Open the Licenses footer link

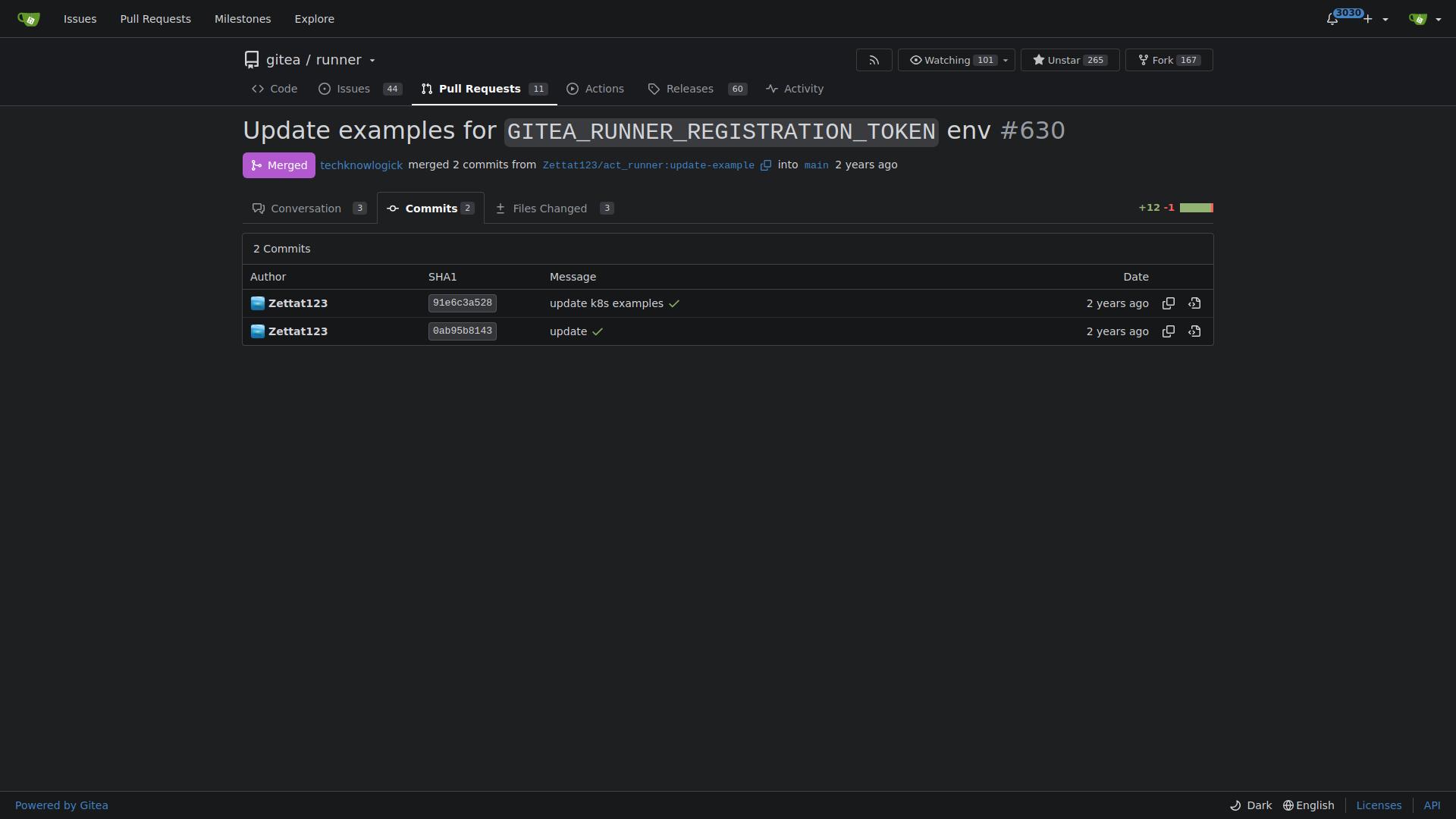pos(1378,805)
